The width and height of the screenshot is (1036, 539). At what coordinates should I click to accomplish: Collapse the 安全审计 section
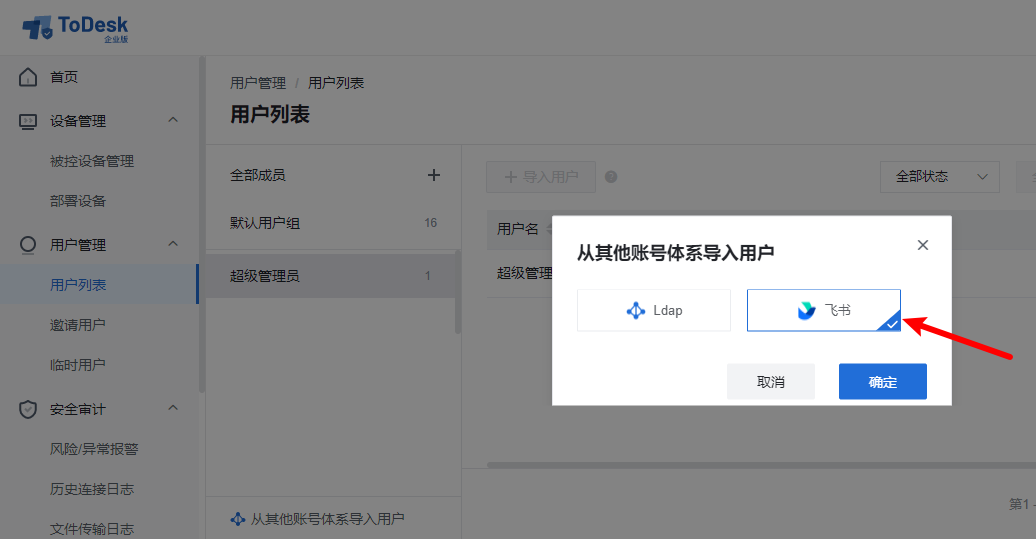(x=173, y=408)
